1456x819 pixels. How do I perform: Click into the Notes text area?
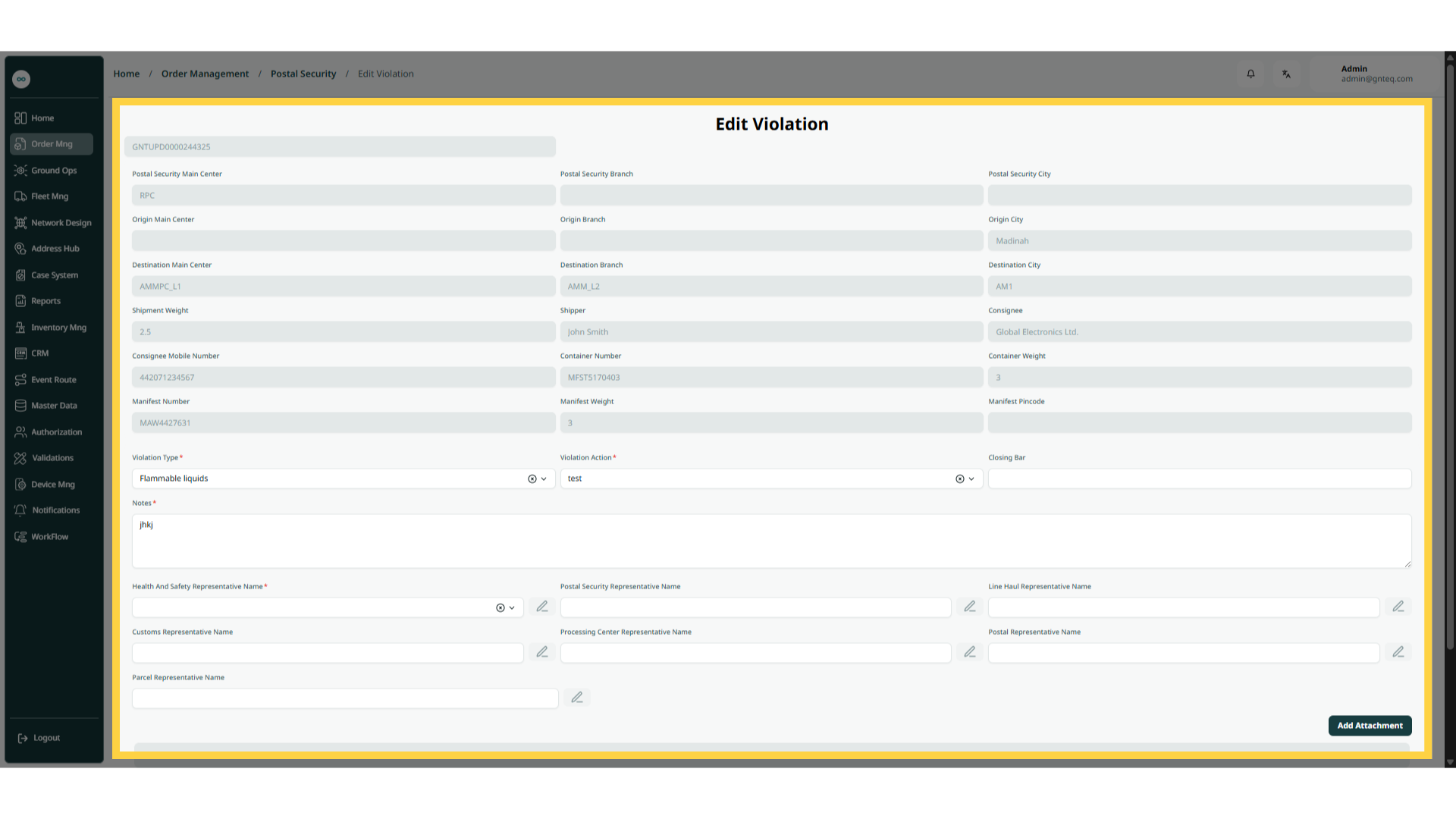[x=771, y=541]
